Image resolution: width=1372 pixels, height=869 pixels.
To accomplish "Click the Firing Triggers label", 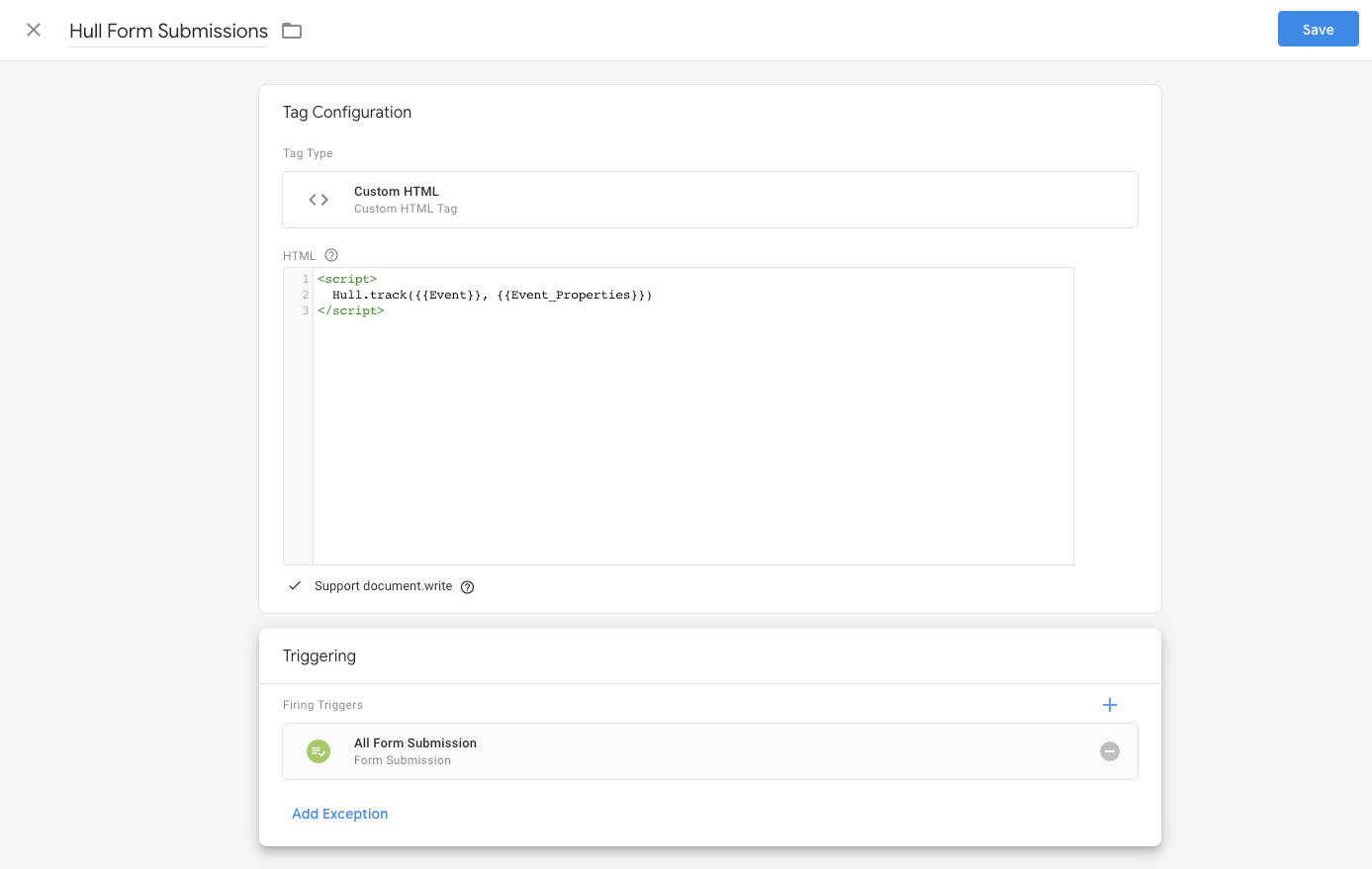I will (x=322, y=705).
